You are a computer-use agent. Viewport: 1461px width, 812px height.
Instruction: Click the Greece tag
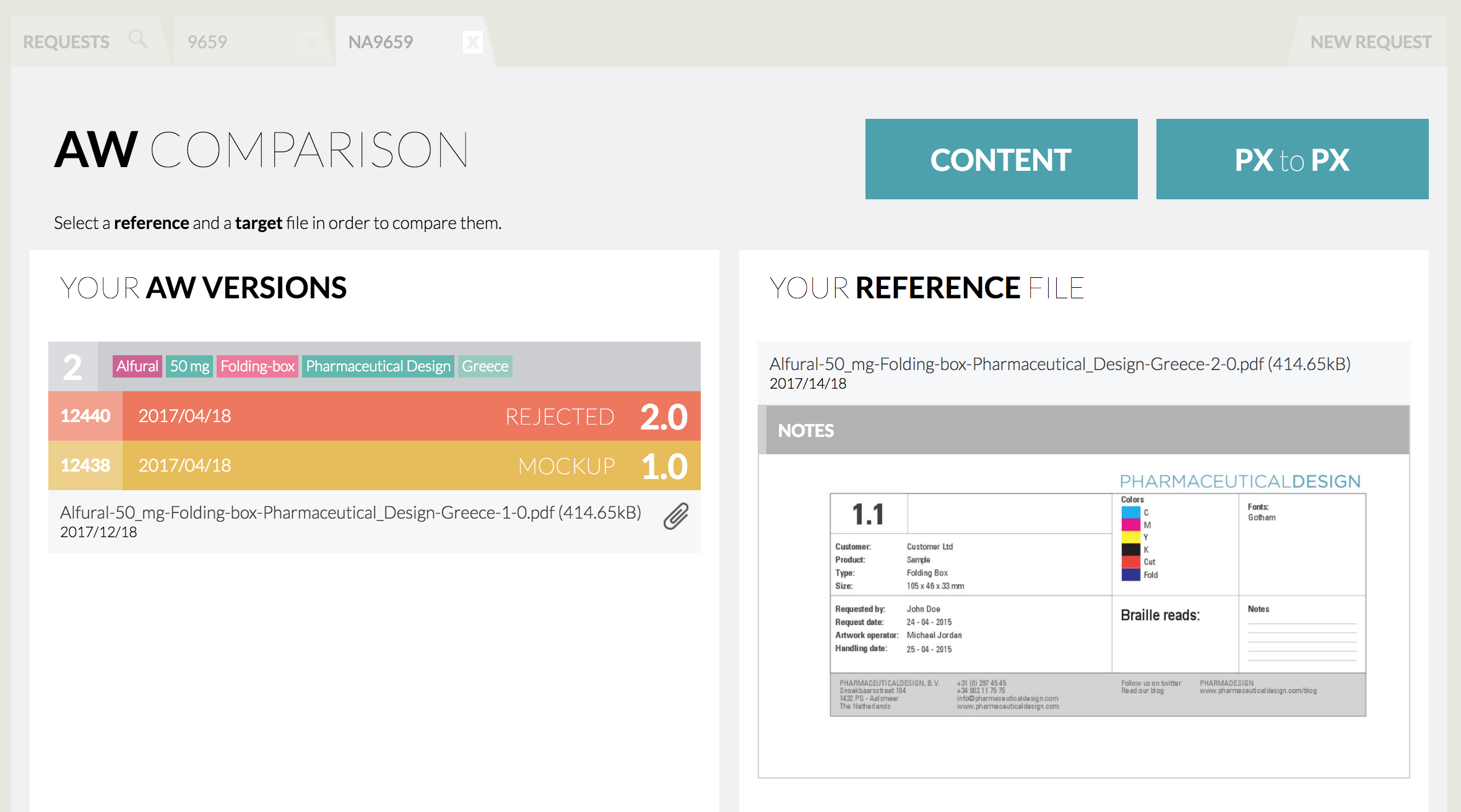tap(485, 366)
